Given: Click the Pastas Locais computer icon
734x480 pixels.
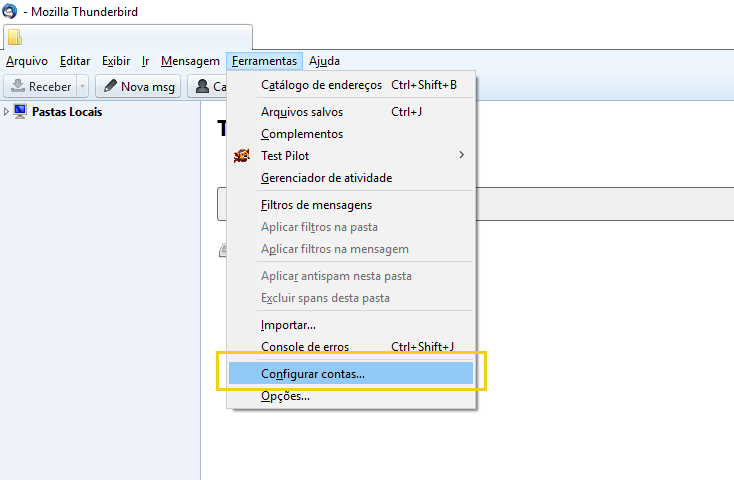Looking at the screenshot, I should [20, 111].
